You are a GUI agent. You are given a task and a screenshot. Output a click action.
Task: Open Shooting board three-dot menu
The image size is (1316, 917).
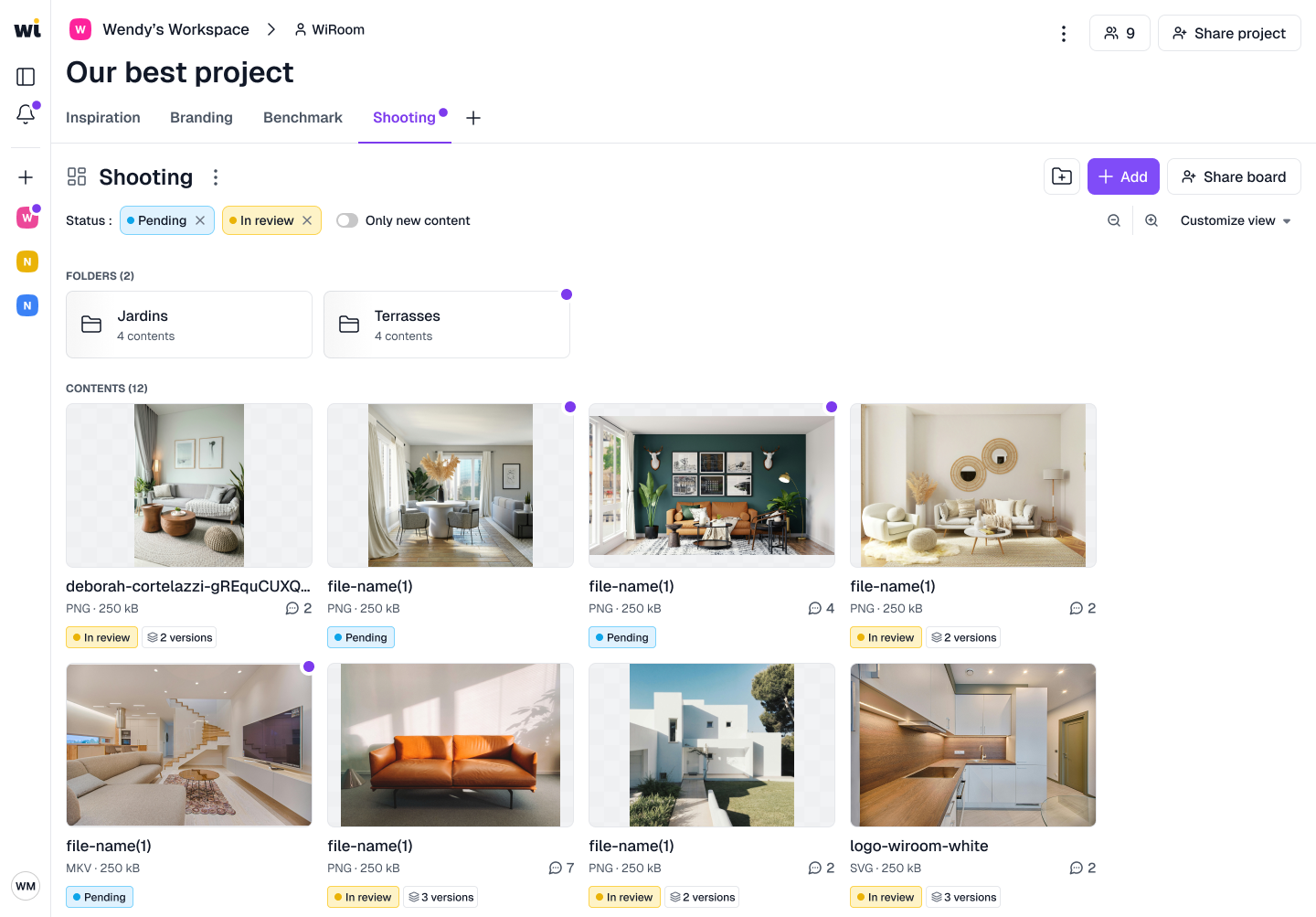point(216,177)
